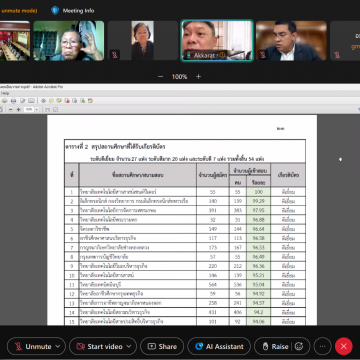This screenshot has width=360, height=360.
Task: Click the Acrobat gear tool icon
Action: pyautogui.click(x=43, y=101)
